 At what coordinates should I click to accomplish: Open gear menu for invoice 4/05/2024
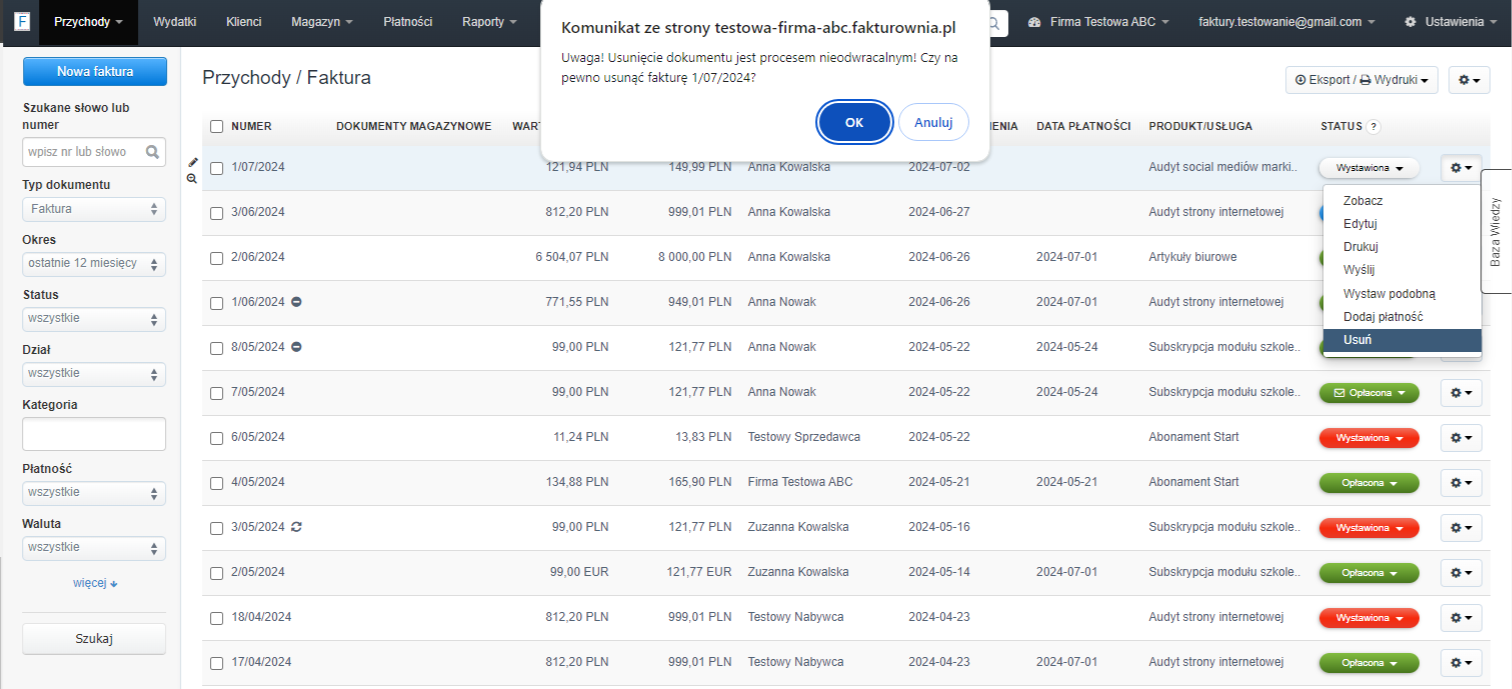tap(1461, 483)
